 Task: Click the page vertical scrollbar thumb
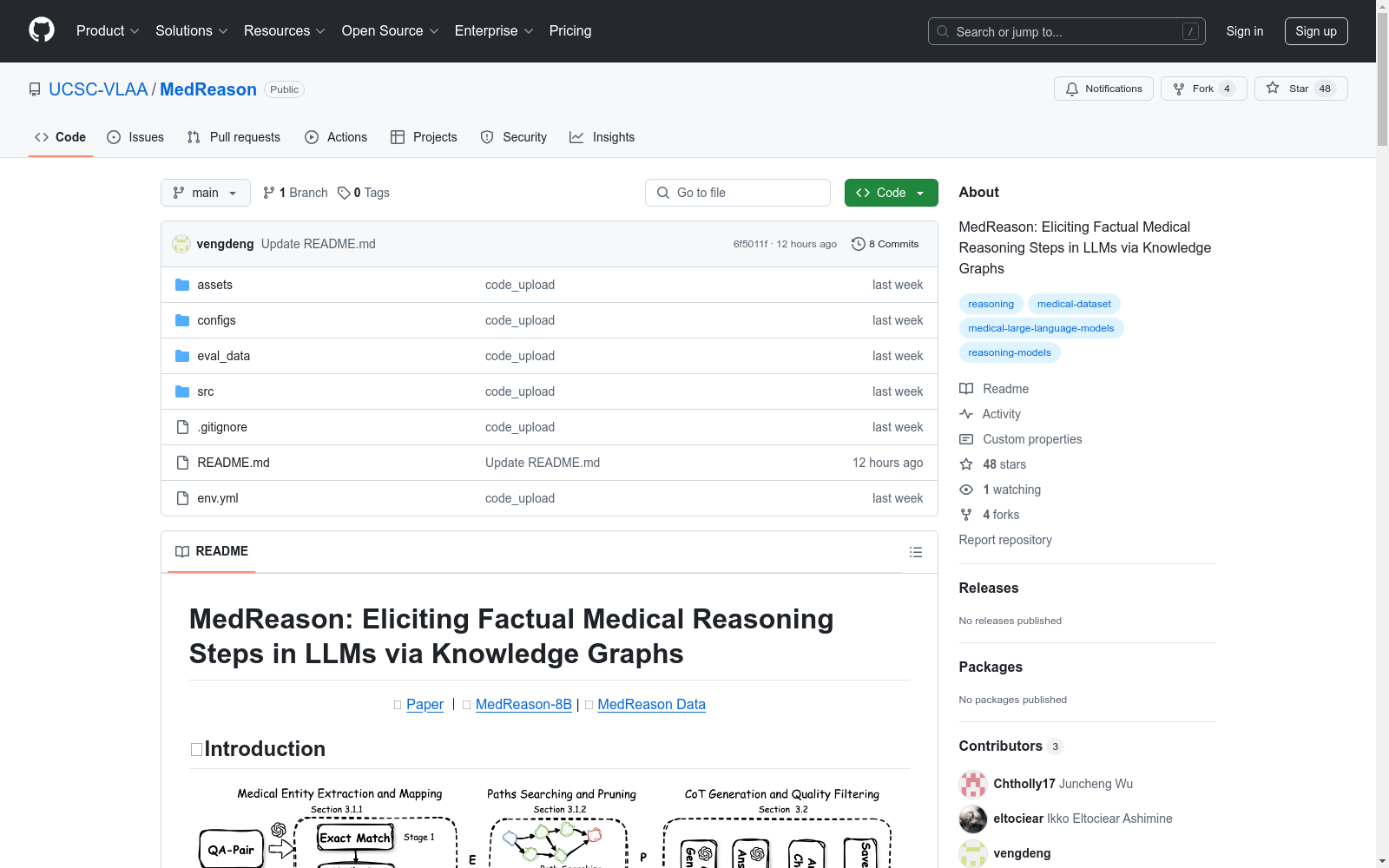1382,78
